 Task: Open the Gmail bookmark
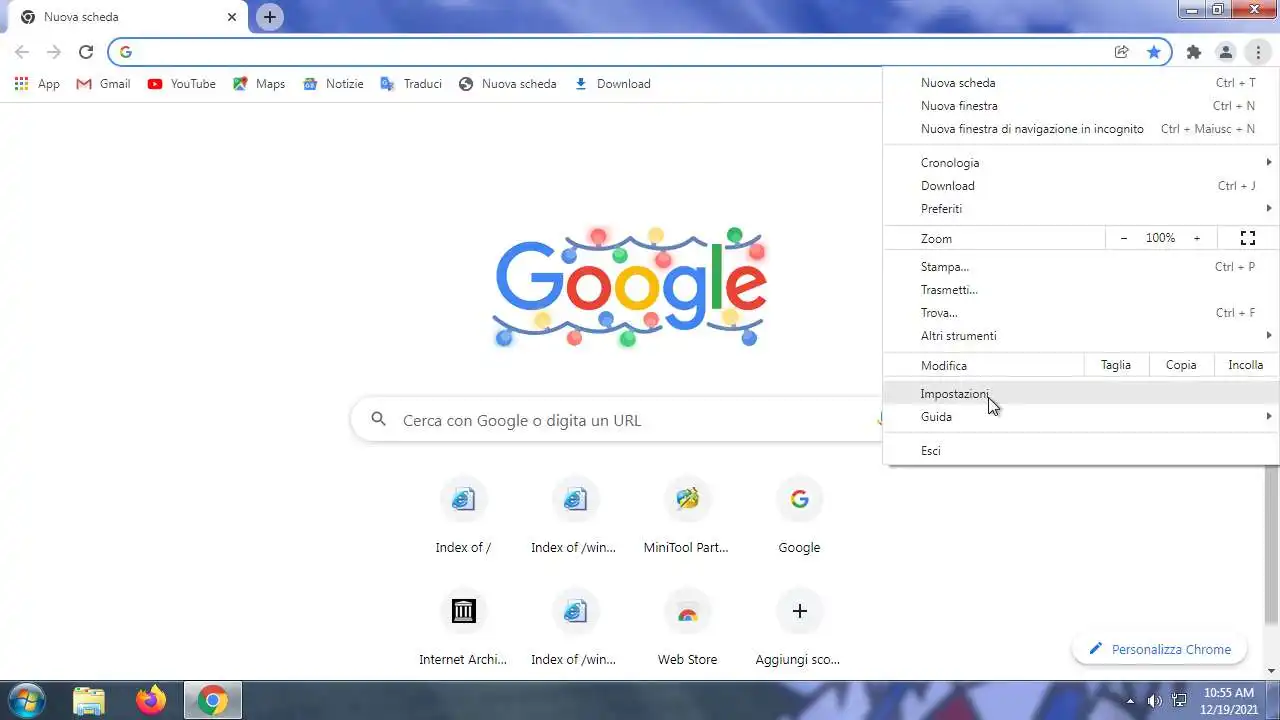click(104, 84)
